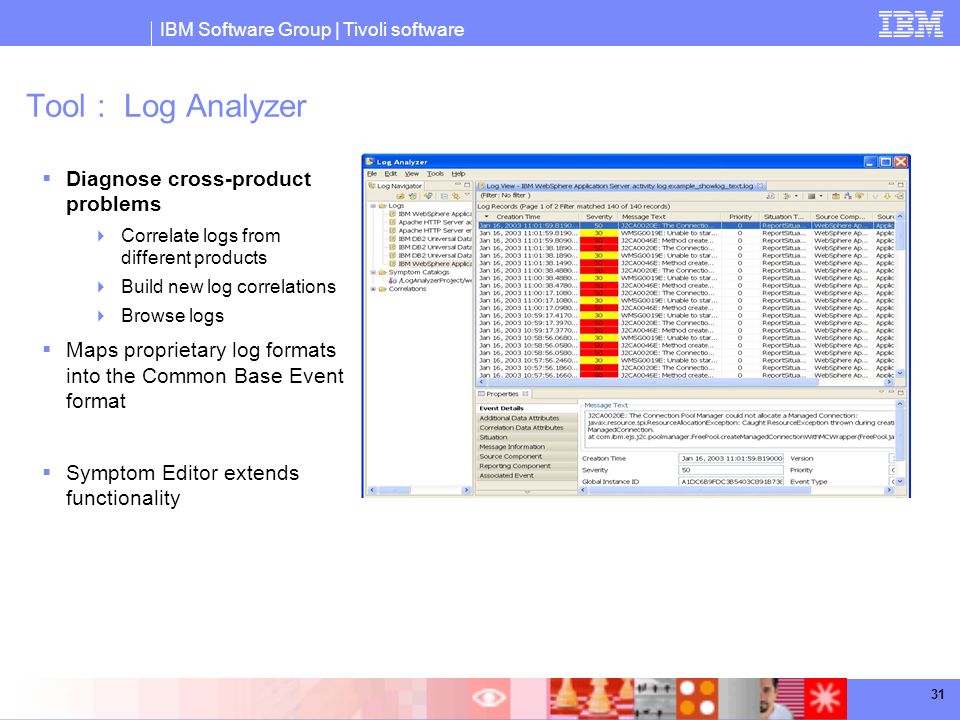
Task: Click the filter icon in Log View toolbar
Action: click(x=787, y=196)
